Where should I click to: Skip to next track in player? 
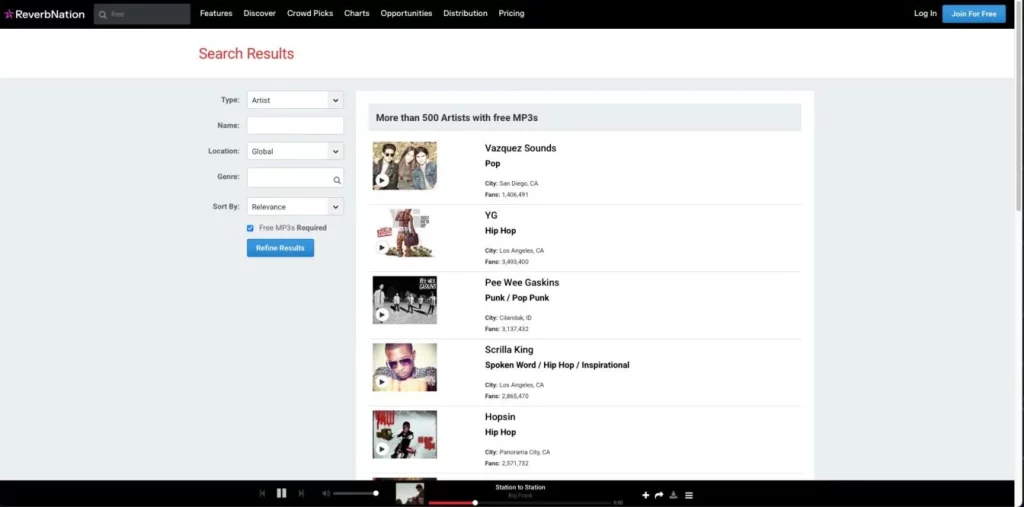point(301,493)
